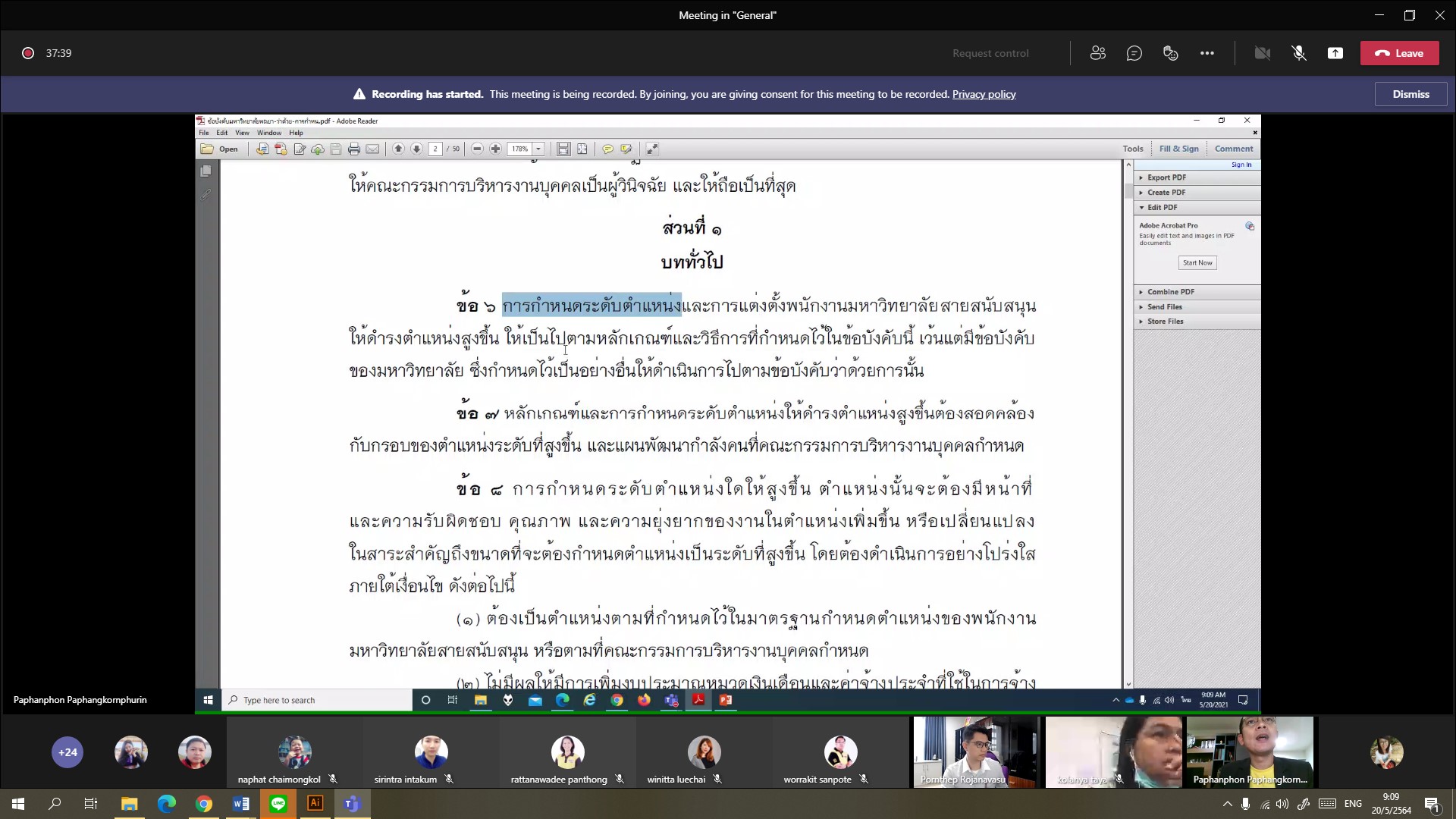Screen dimensions: 1456x819
Task: Click the Export PDF file toolbar icon
Action: [x=262, y=149]
